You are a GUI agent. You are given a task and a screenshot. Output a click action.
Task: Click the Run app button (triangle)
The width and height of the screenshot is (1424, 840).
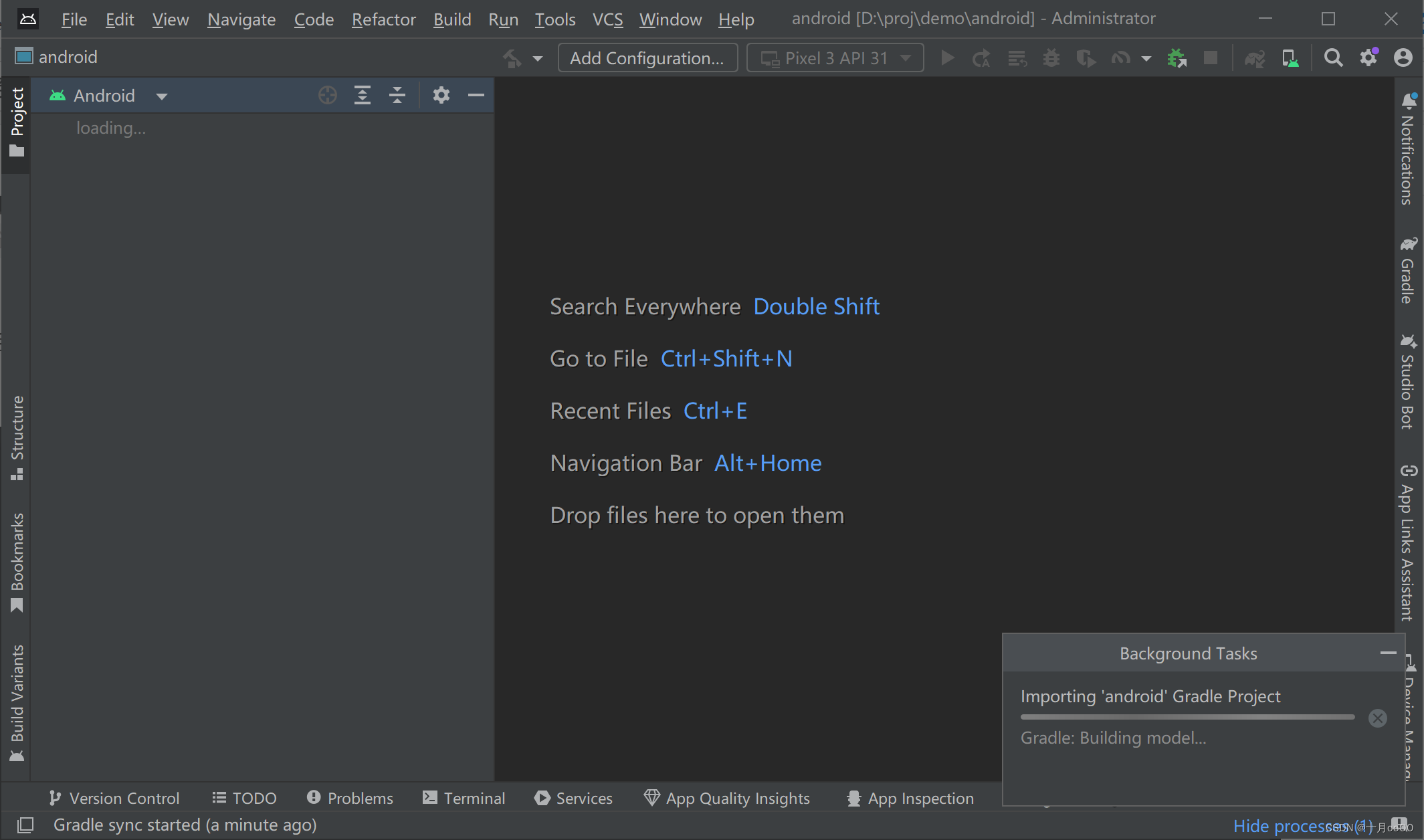pyautogui.click(x=948, y=57)
